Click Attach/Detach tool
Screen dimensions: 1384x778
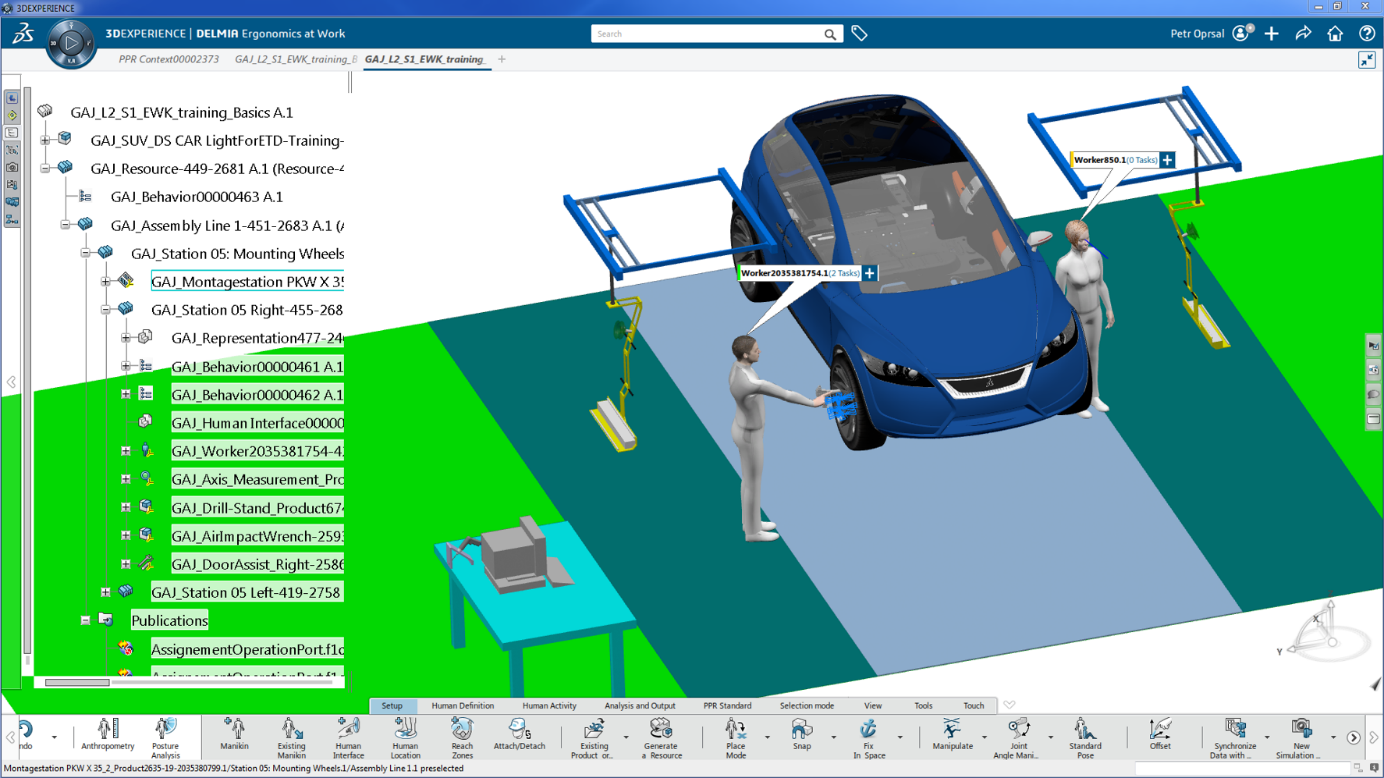pos(519,736)
